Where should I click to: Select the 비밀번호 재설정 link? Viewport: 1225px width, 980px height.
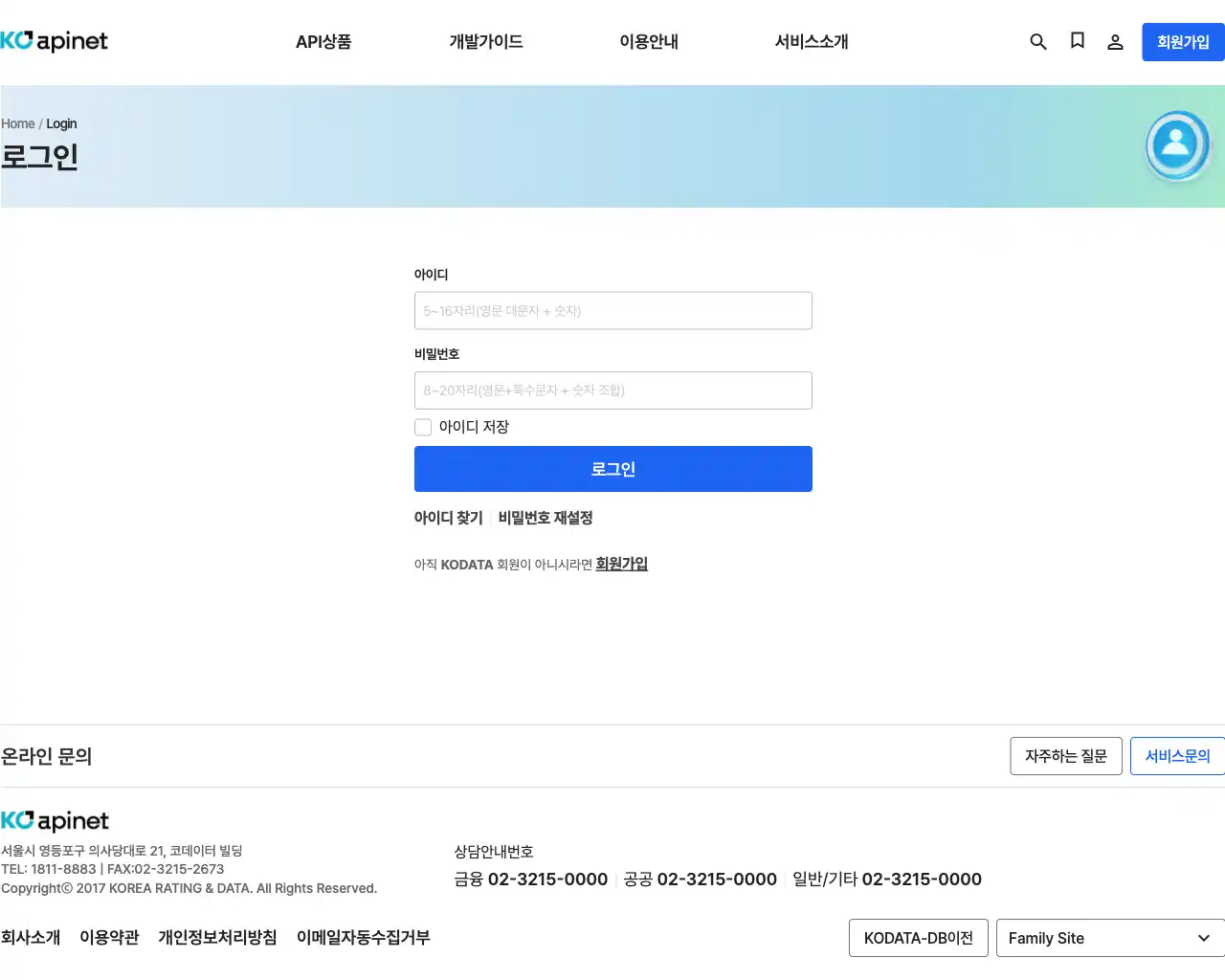point(546,517)
